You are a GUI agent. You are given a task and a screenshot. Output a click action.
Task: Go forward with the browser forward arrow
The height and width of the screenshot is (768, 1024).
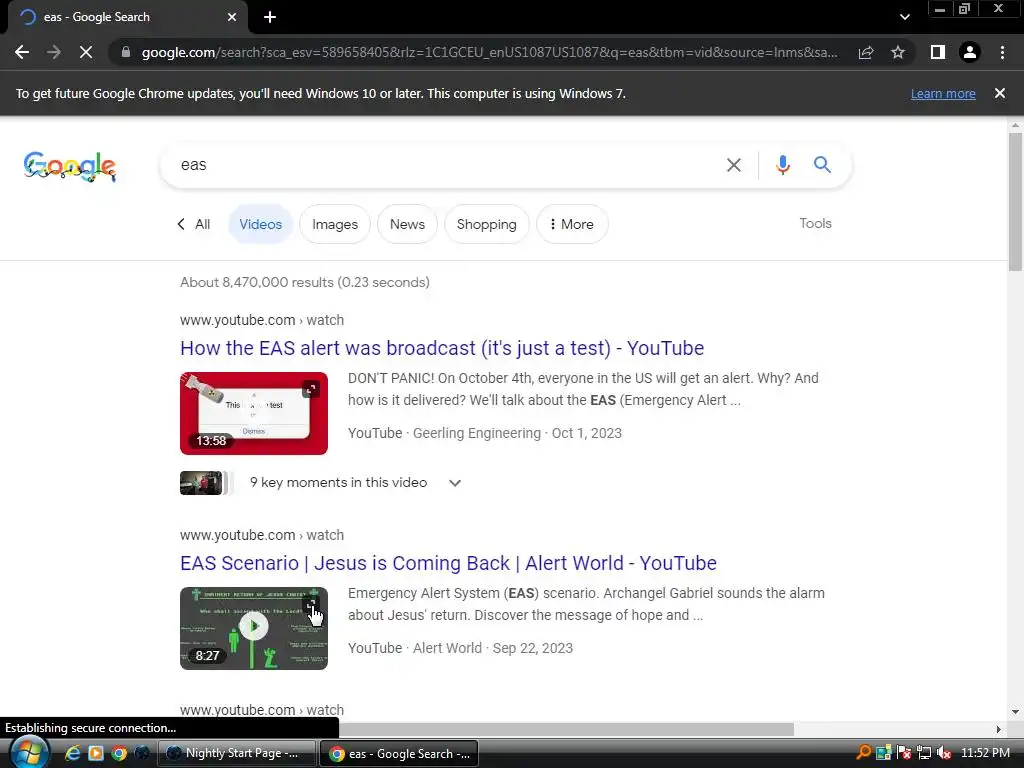click(x=54, y=52)
